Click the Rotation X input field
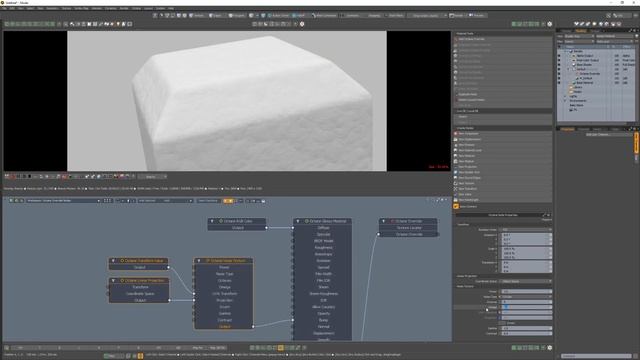The image size is (640, 360). (526, 235)
